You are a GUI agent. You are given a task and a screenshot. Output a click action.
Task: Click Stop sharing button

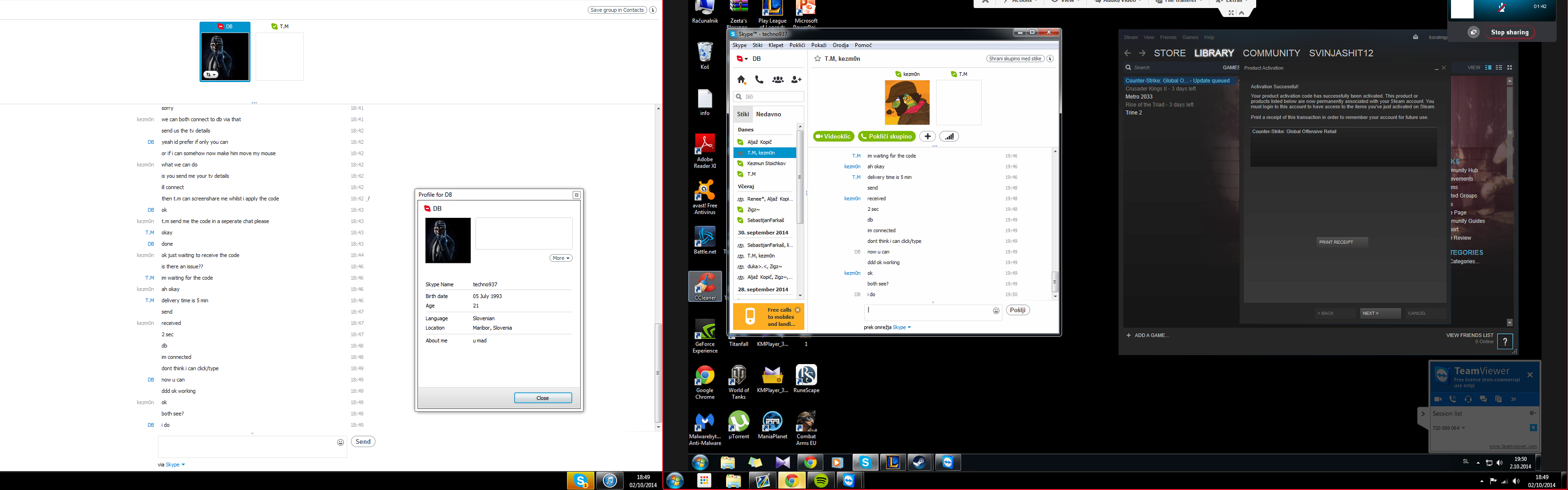(1510, 32)
